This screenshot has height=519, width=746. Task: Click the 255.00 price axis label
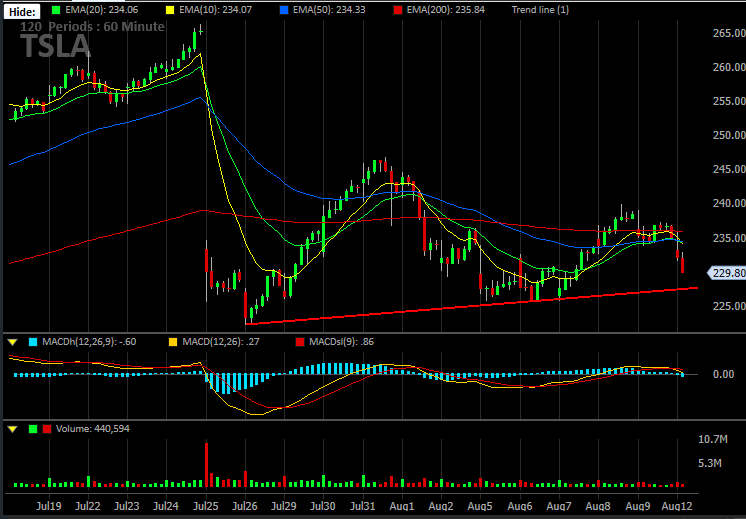tap(728, 101)
